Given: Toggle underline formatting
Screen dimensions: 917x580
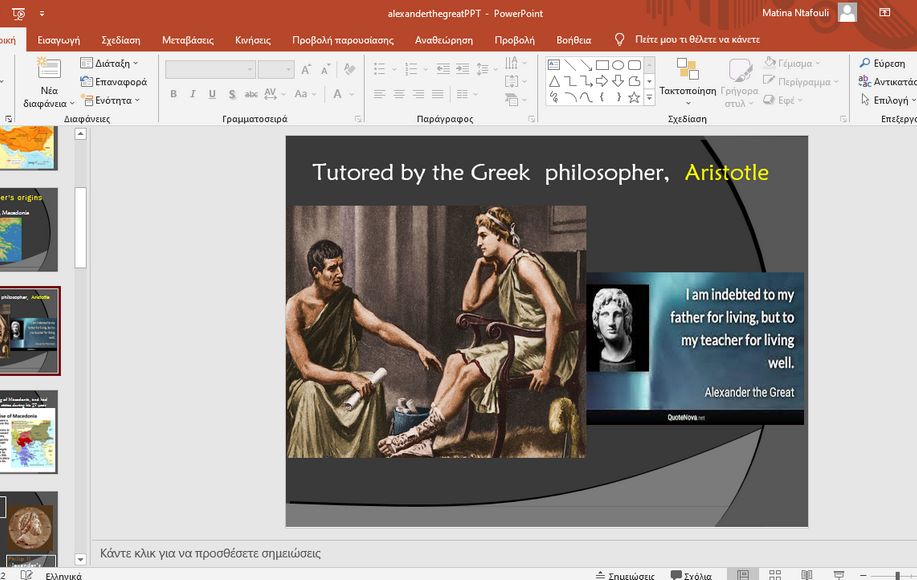Looking at the screenshot, I should (212, 94).
